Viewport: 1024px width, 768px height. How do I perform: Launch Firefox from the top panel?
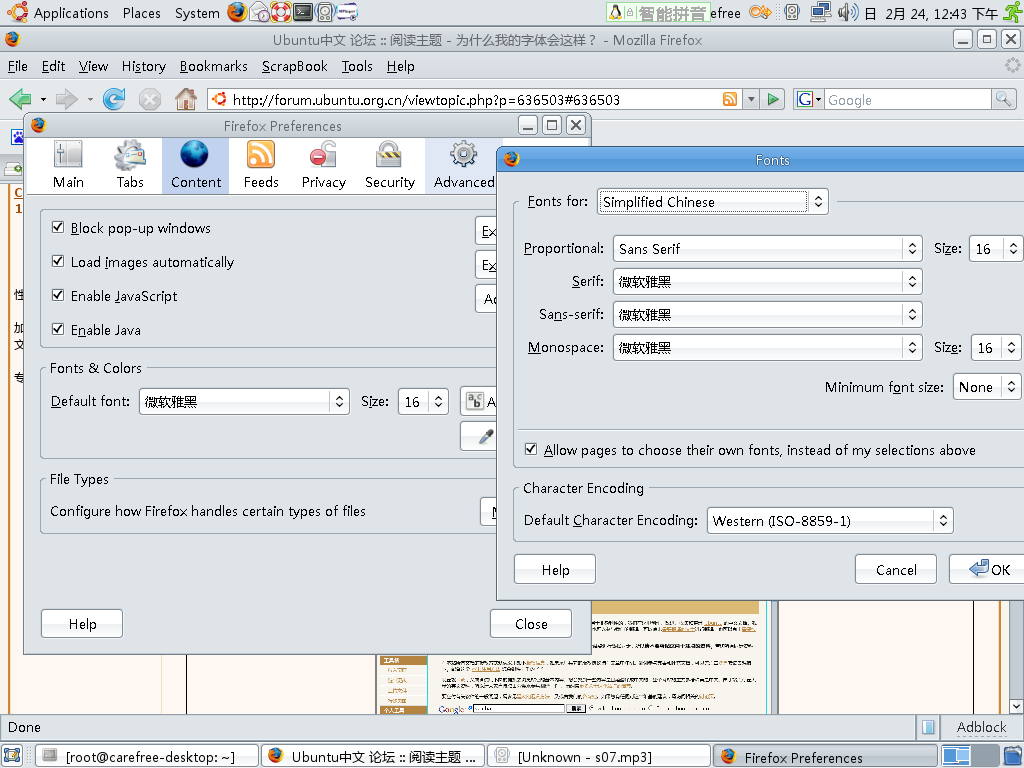(x=237, y=12)
